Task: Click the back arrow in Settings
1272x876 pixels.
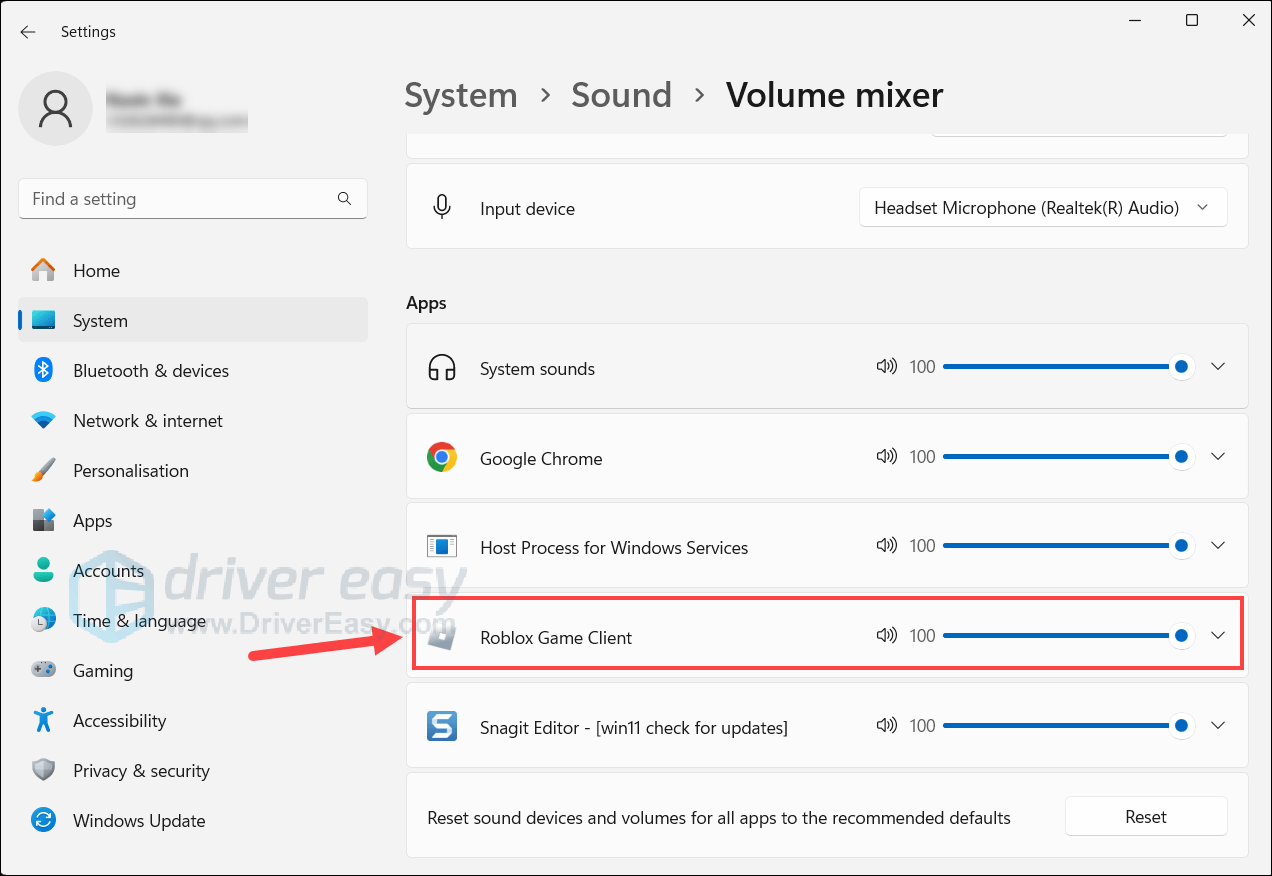Action: pyautogui.click(x=28, y=32)
